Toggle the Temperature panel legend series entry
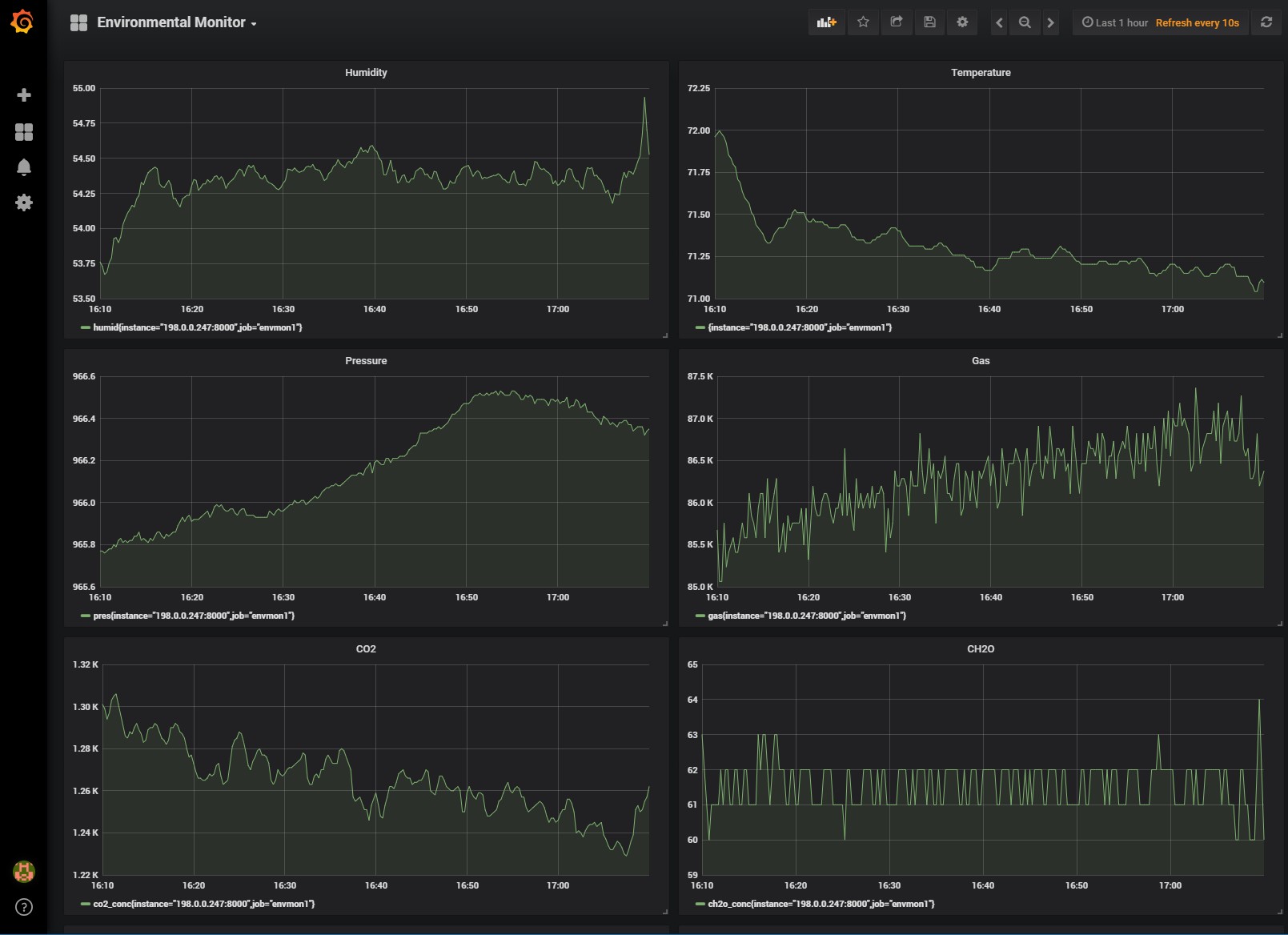The width and height of the screenshot is (1288, 935). click(800, 327)
